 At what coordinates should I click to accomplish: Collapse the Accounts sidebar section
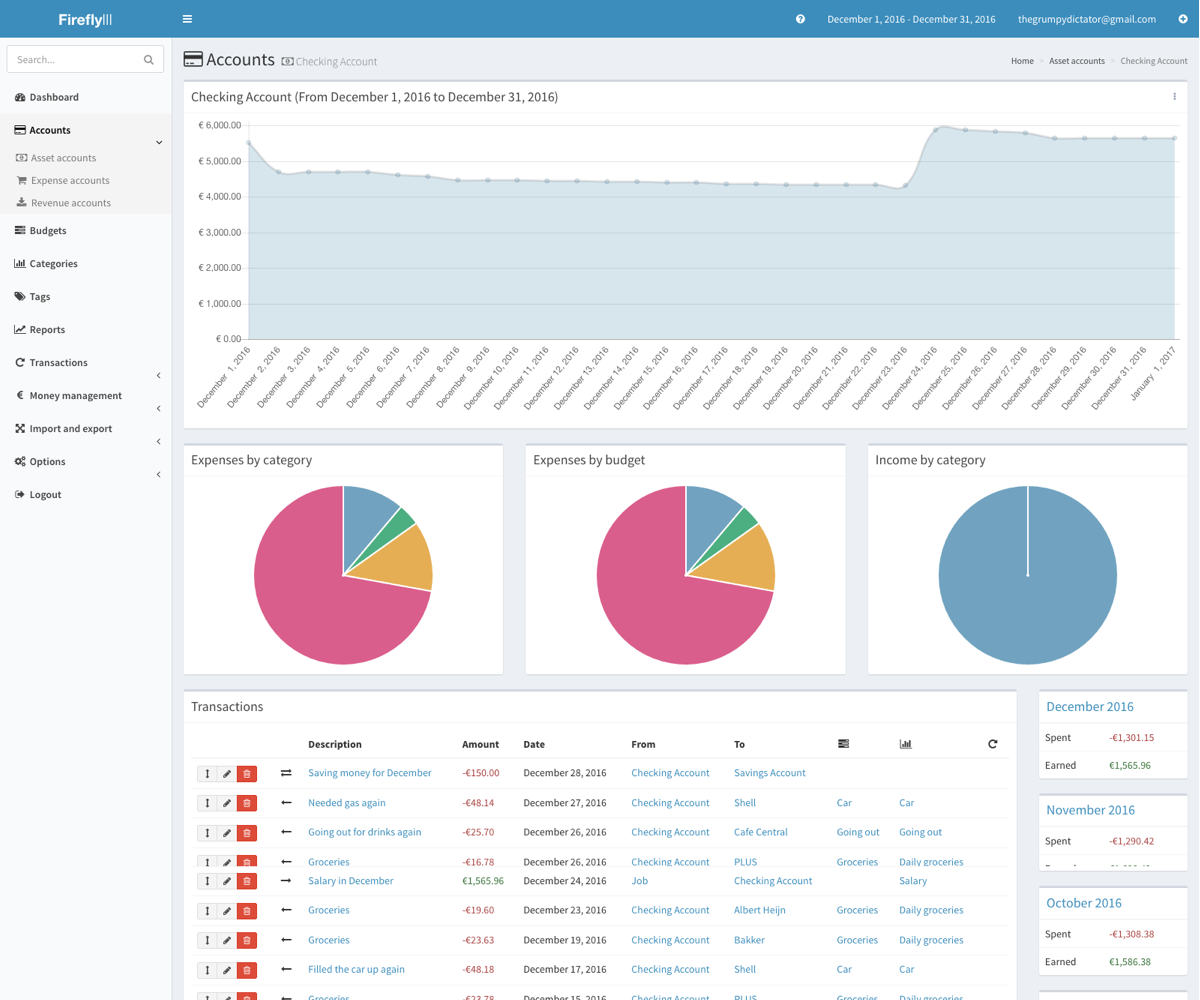click(x=159, y=142)
